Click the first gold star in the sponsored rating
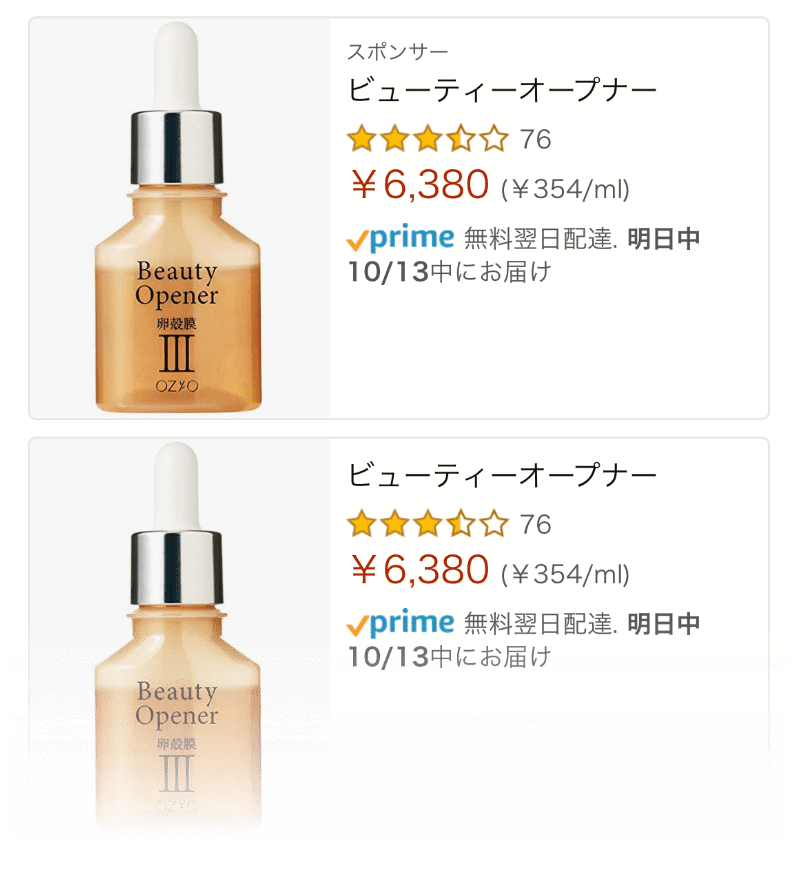 click(x=361, y=139)
